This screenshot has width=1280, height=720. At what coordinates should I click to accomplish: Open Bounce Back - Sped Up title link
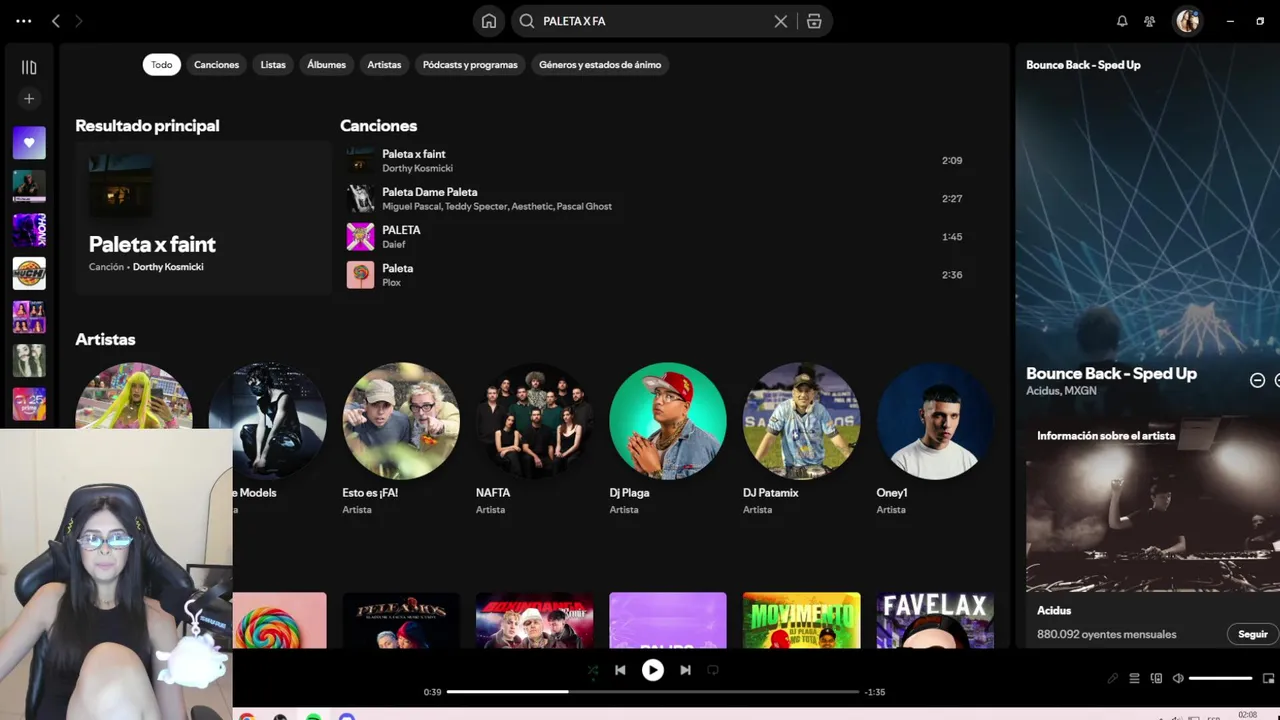tap(1111, 373)
